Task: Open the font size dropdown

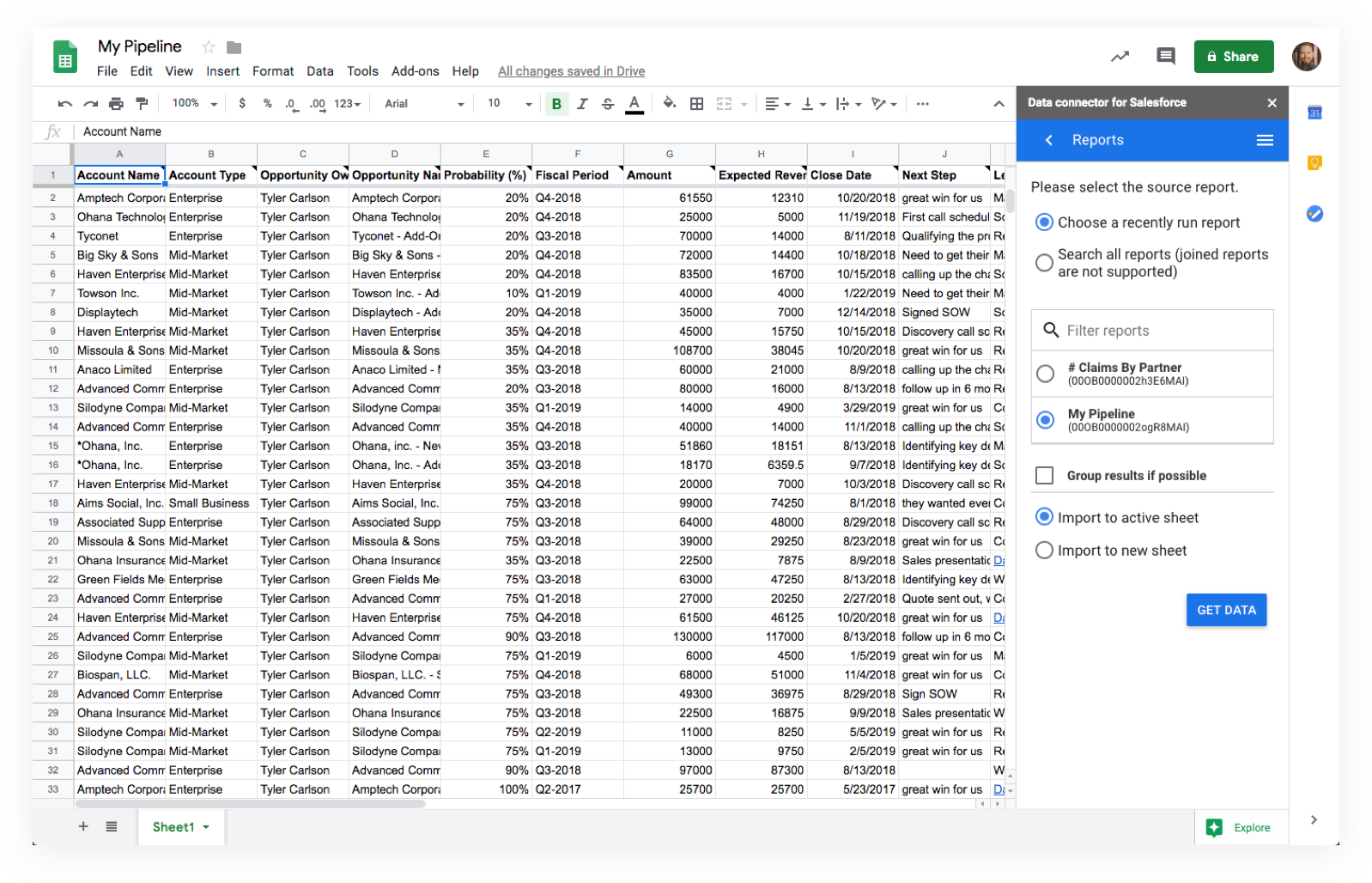Action: tap(510, 104)
